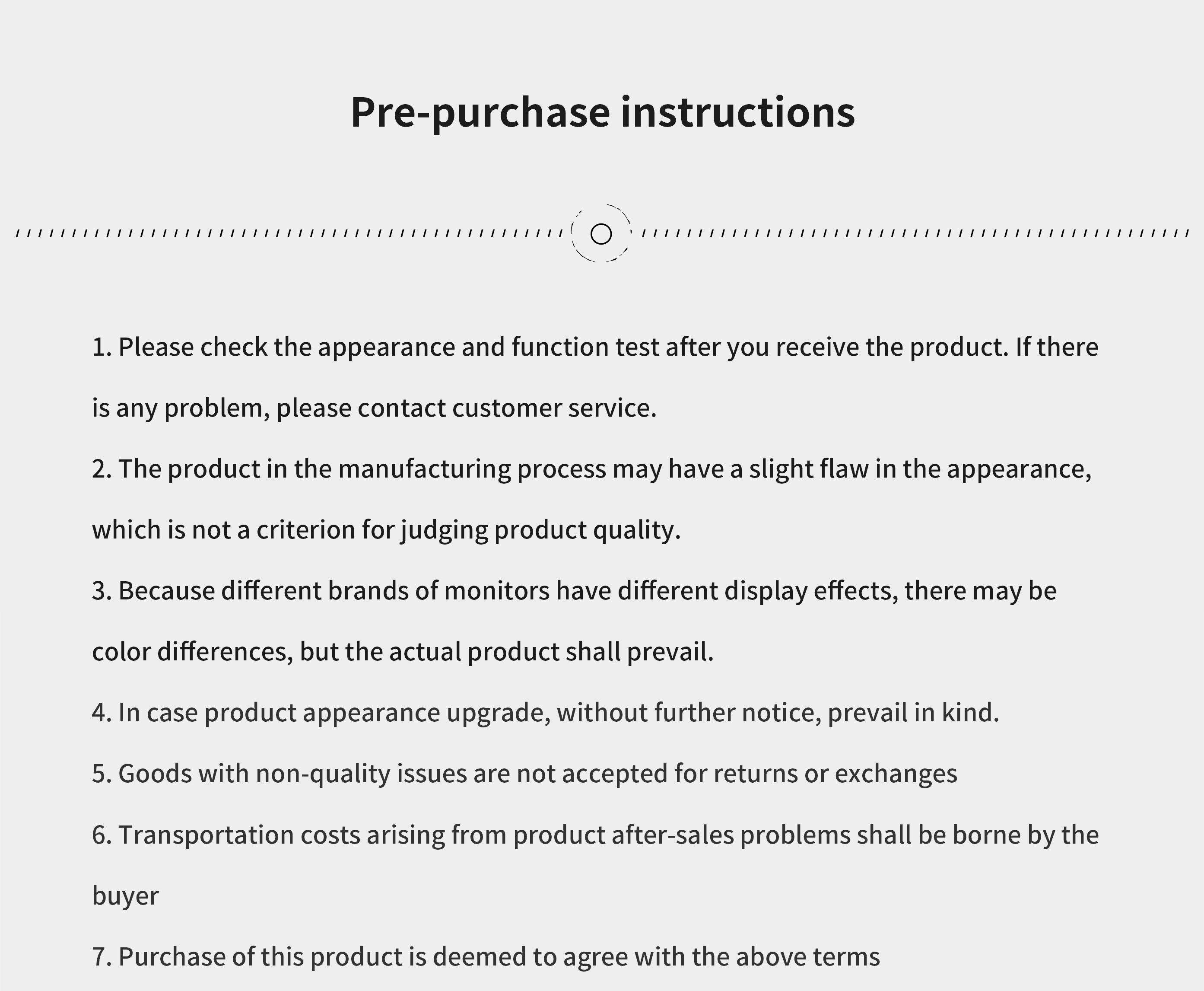1204x991 pixels.
Task: Click the hatched divider line right of the circle
Action: 913,233
